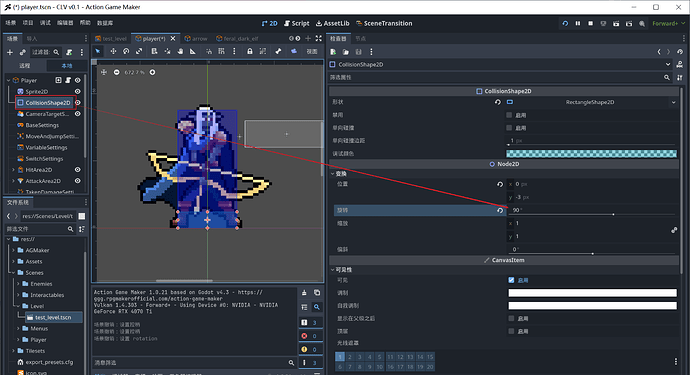Expand the Enemies folder

click(x=18, y=284)
